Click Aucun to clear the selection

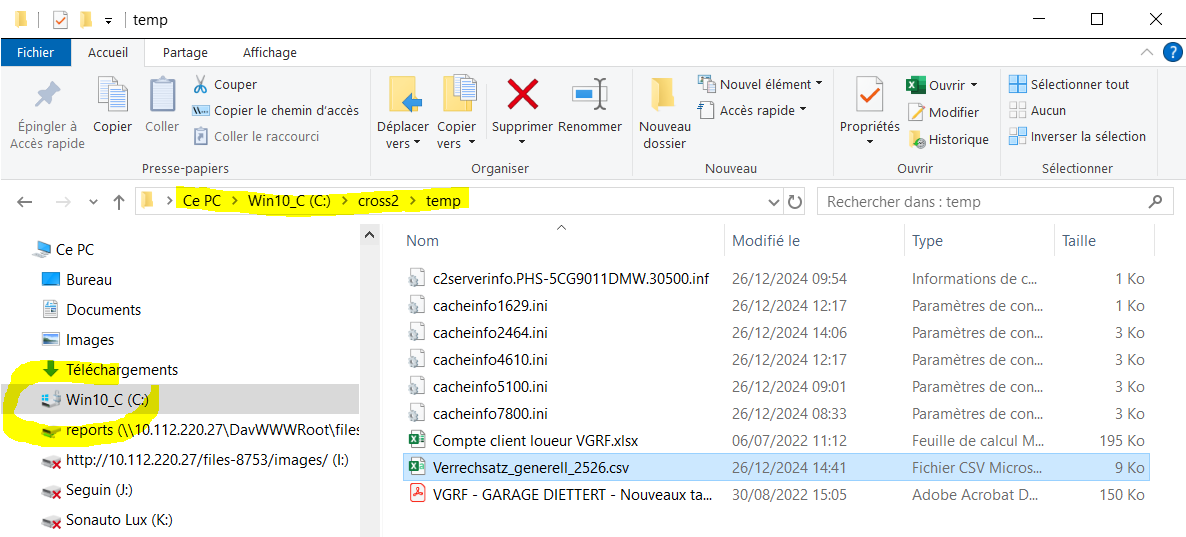point(1037,110)
